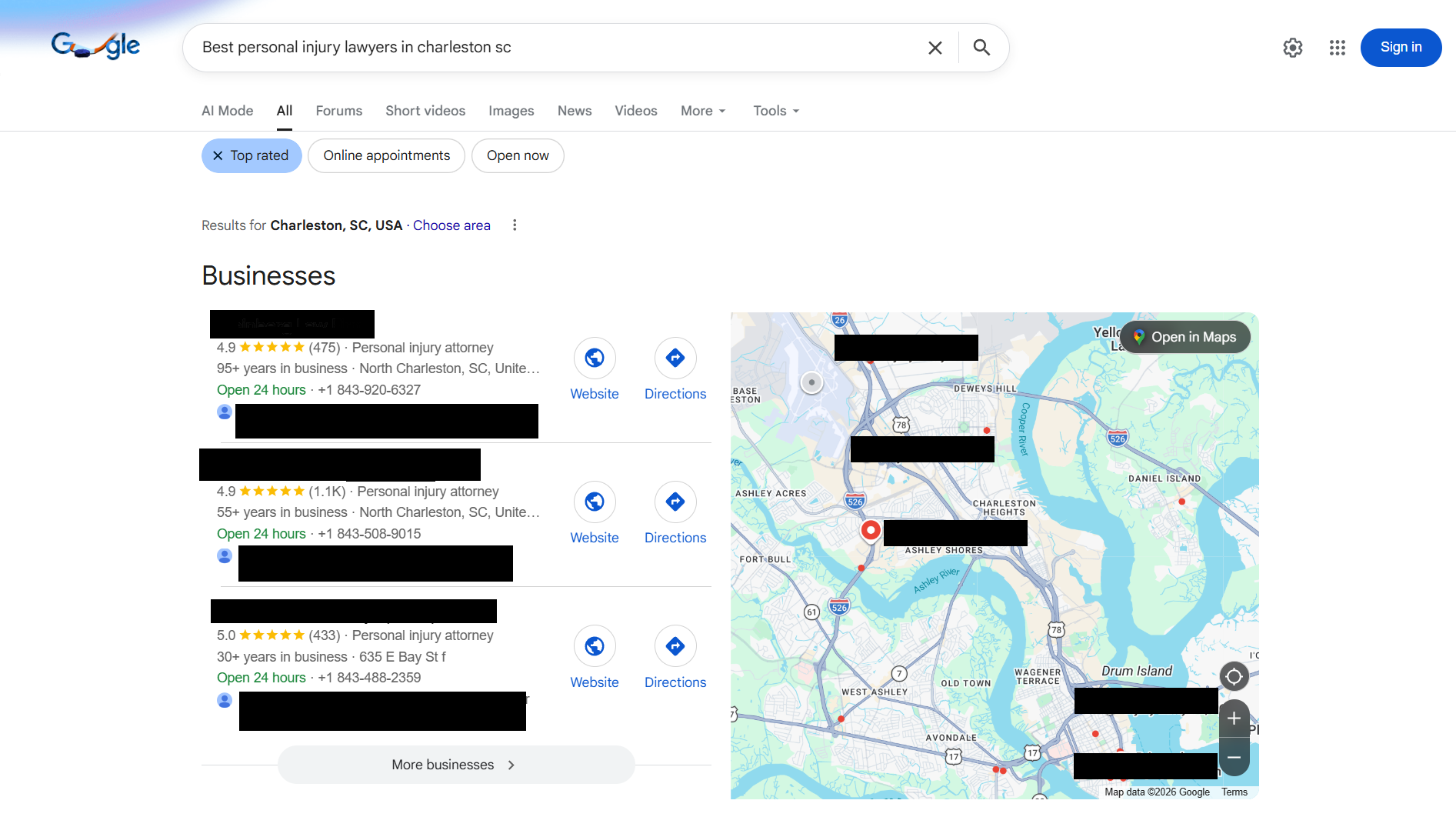Click the Sign in button

pyautogui.click(x=1401, y=47)
